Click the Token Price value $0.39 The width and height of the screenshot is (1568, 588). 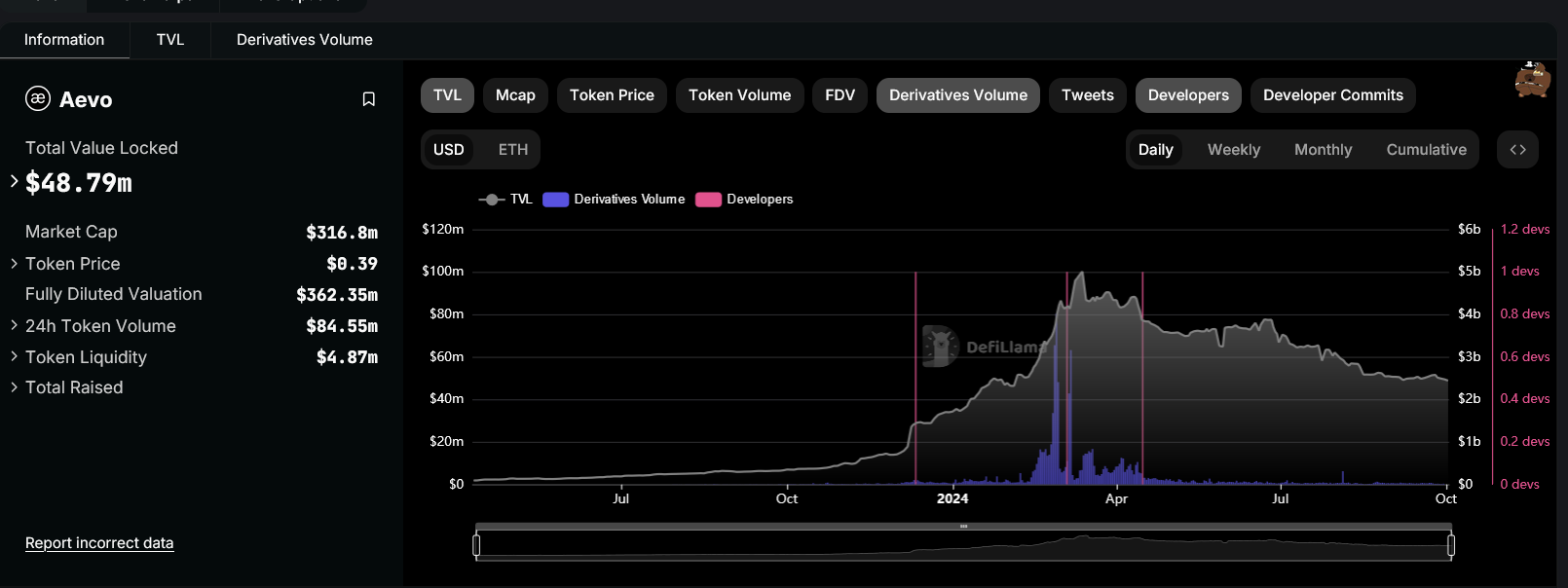point(353,264)
